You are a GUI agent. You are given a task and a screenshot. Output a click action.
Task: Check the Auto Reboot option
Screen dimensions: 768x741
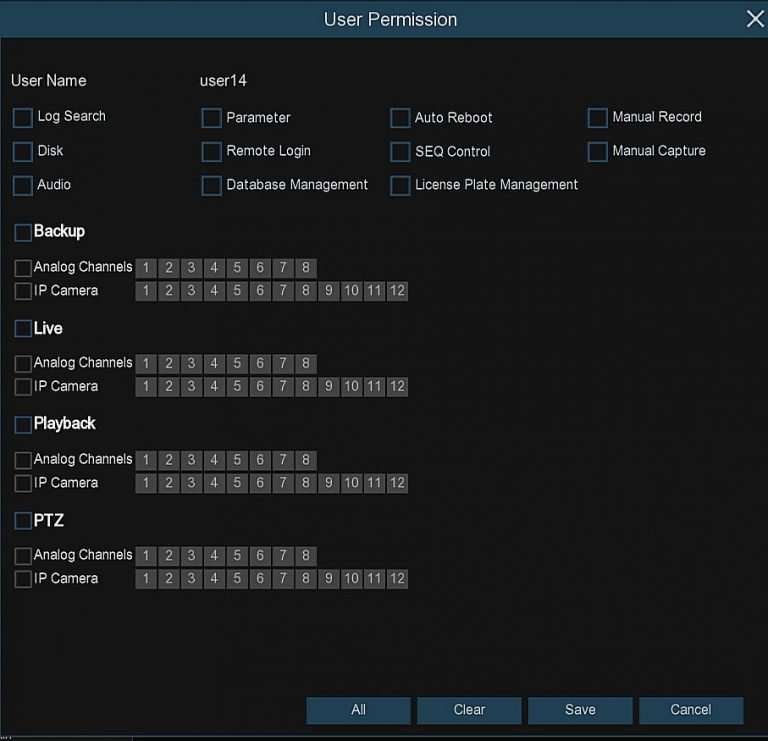[x=400, y=118]
